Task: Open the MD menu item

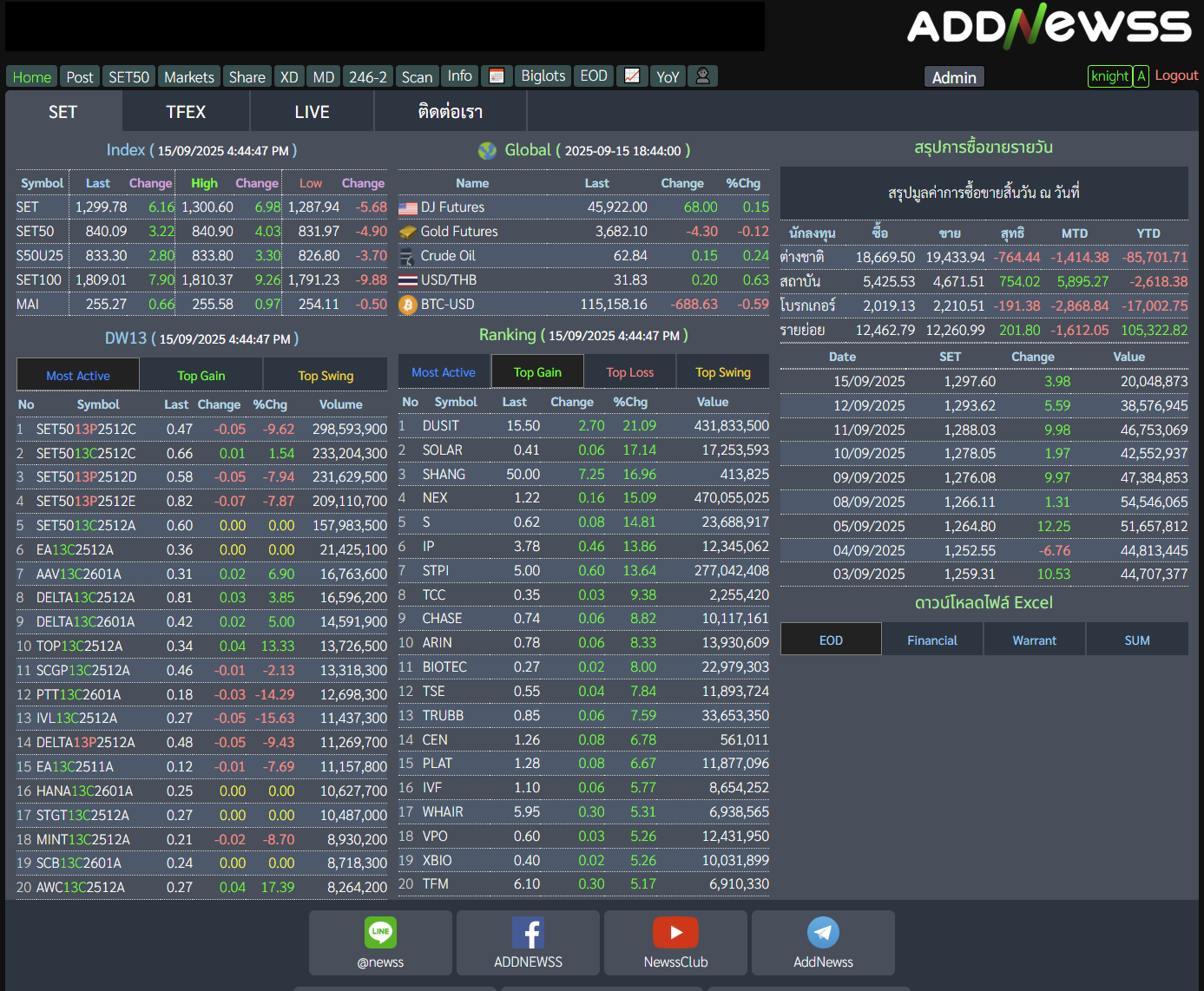Action: pyautogui.click(x=324, y=76)
